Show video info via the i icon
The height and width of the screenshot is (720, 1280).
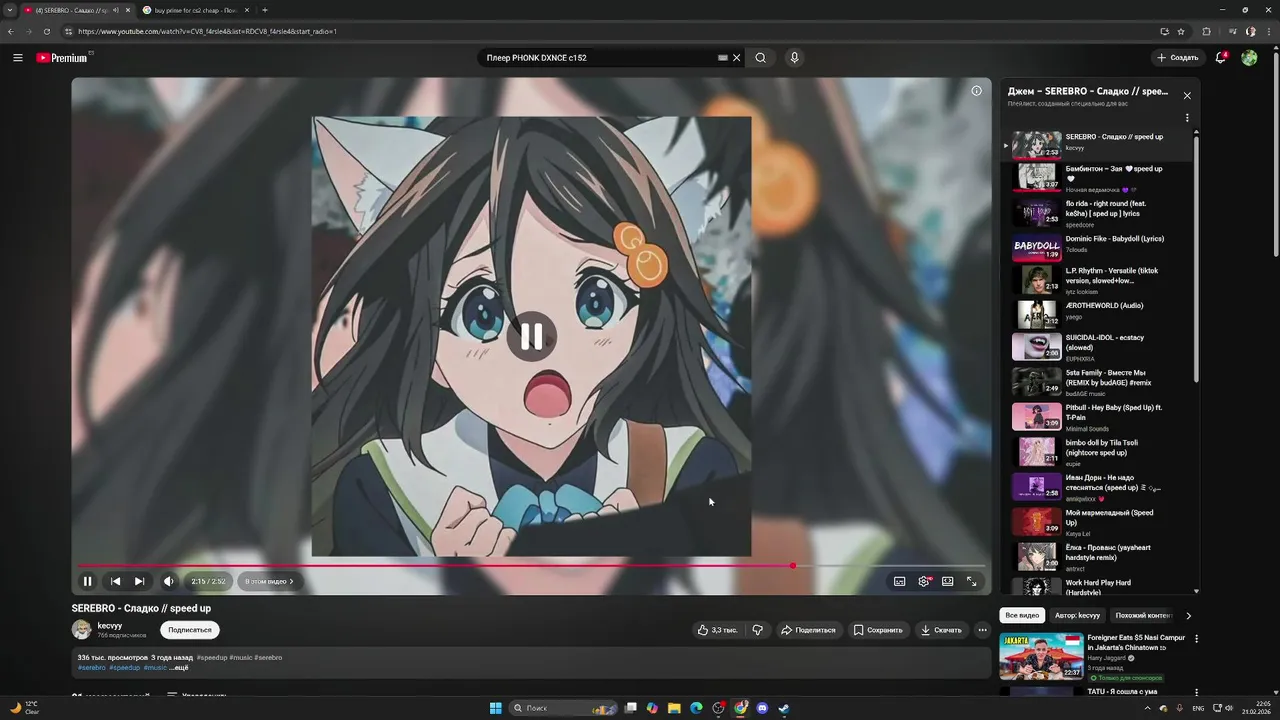click(976, 90)
